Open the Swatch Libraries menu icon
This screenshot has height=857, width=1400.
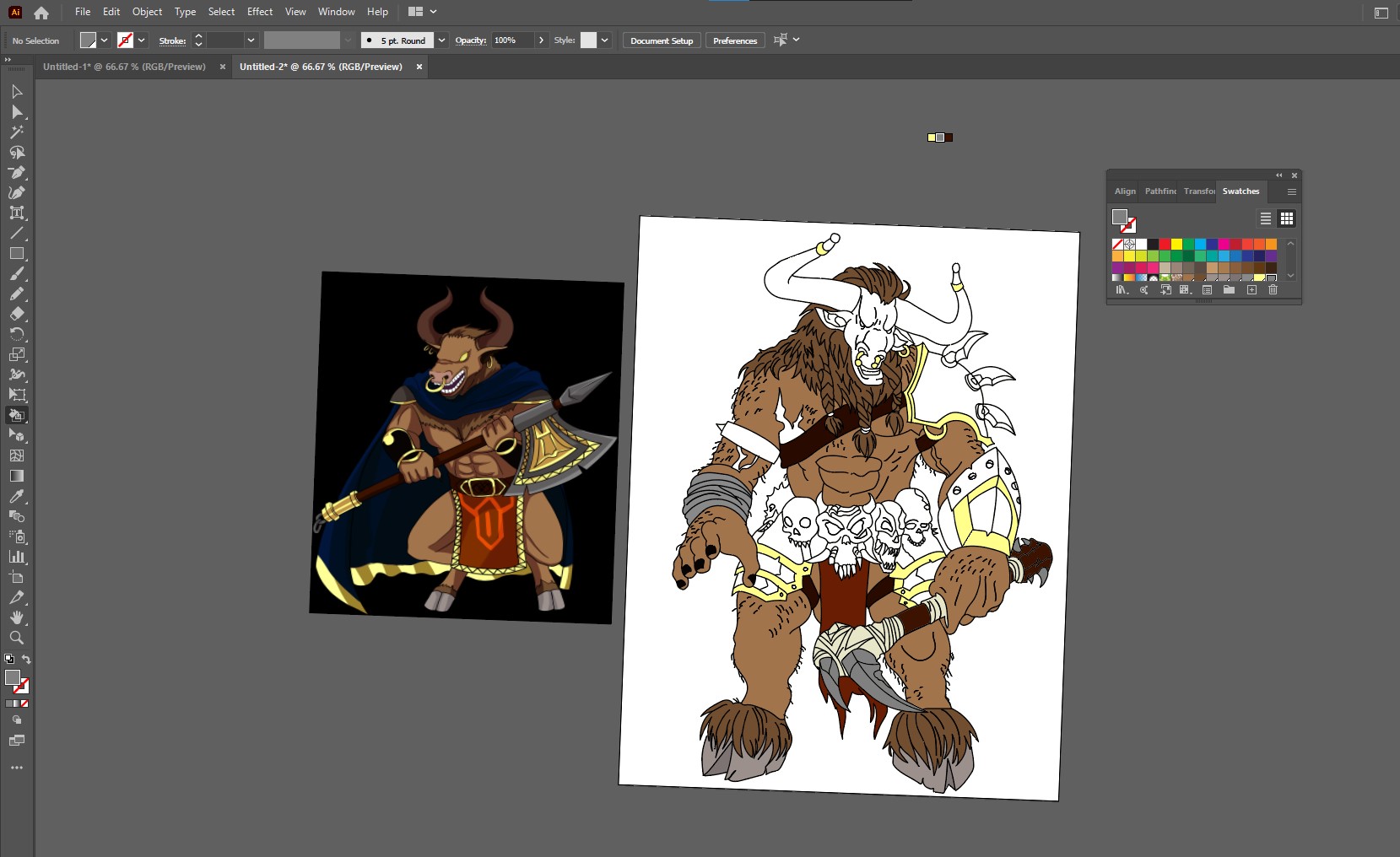[1122, 289]
